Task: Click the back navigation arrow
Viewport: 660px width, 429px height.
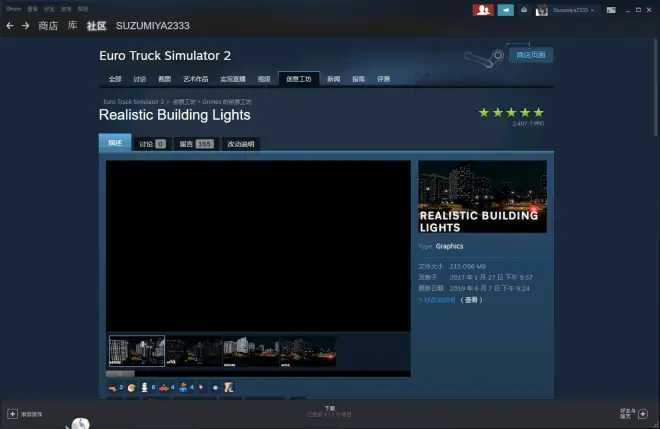Action: 10,25
